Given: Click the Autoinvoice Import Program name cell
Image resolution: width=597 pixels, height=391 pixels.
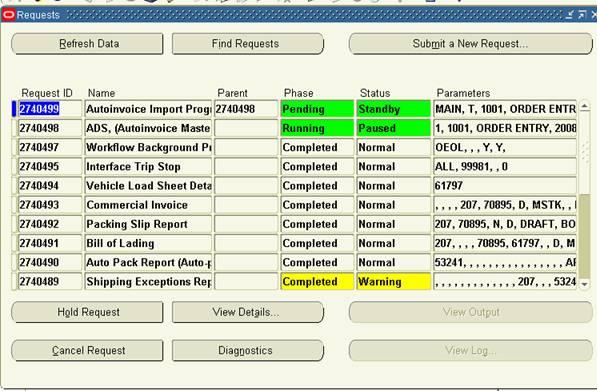Looking at the screenshot, I should (x=148, y=109).
